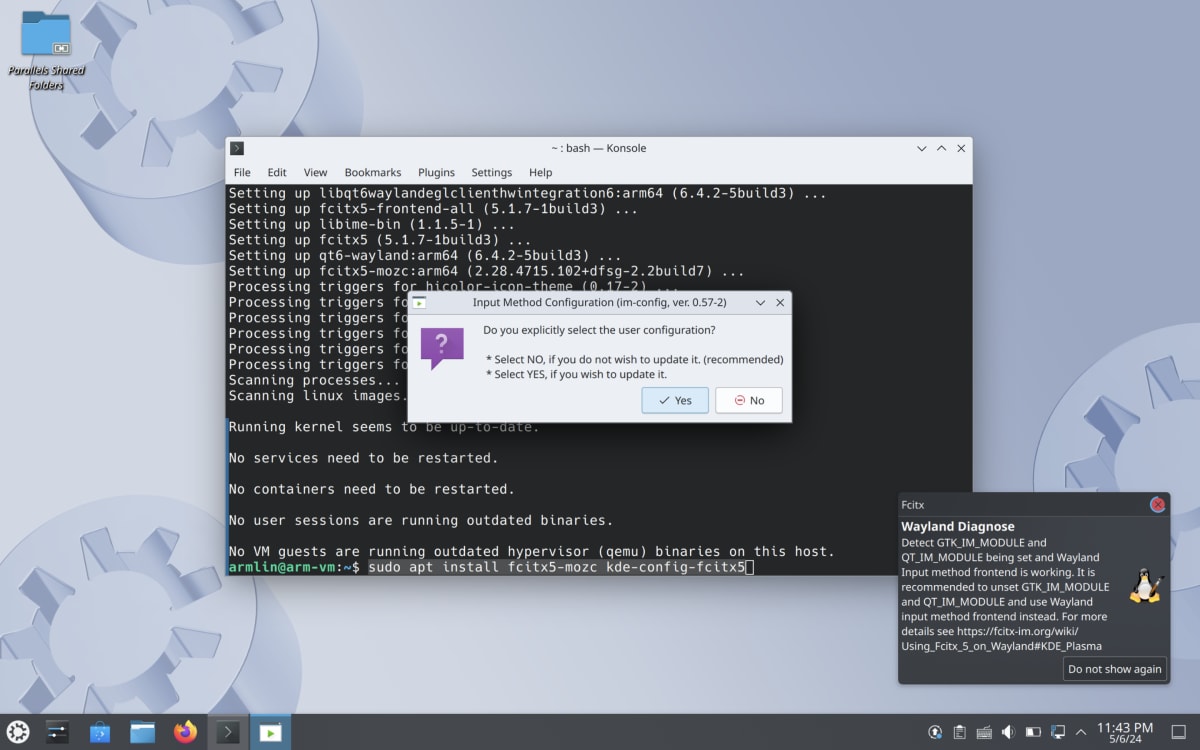1200x750 pixels.
Task: Click Do not show again in notification
Action: point(1115,669)
